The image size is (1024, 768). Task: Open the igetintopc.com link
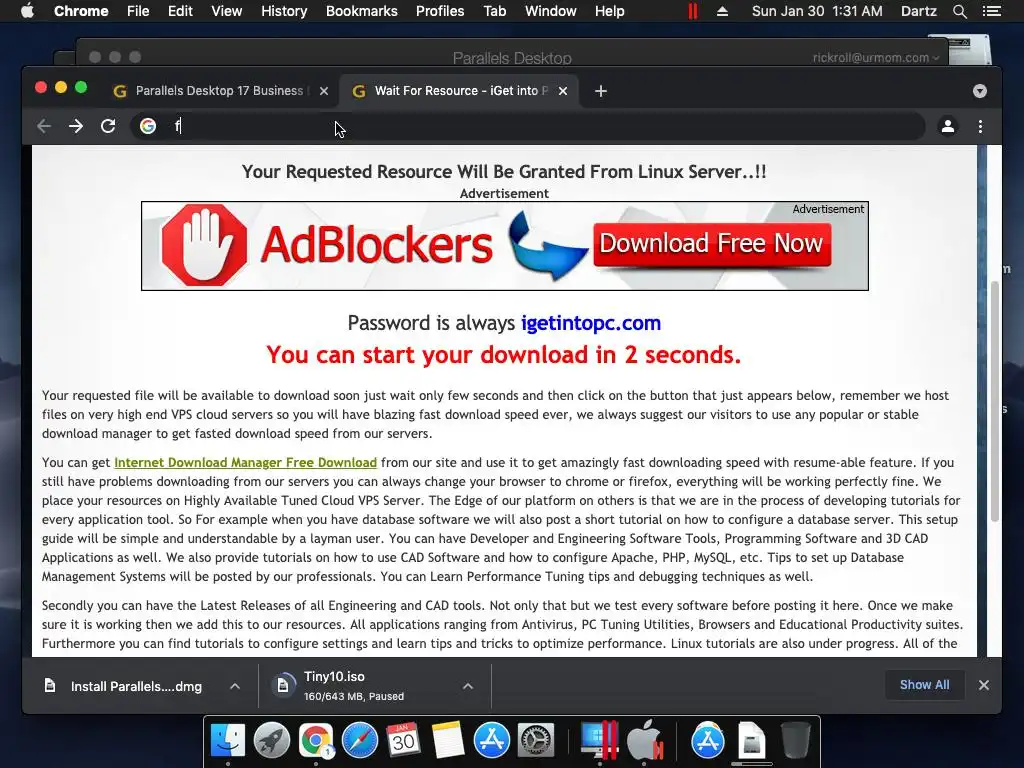[591, 323]
